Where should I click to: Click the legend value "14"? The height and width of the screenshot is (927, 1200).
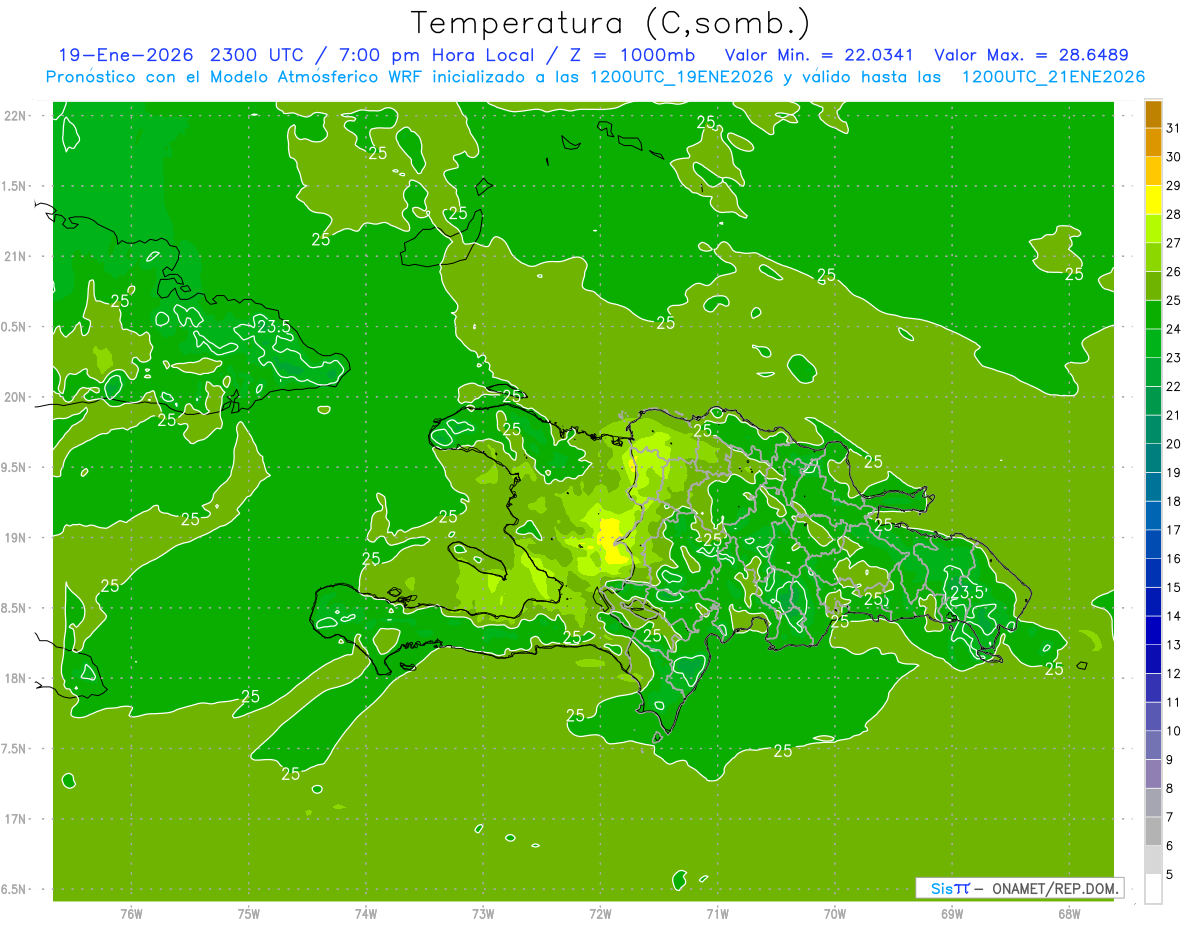(x=1173, y=616)
